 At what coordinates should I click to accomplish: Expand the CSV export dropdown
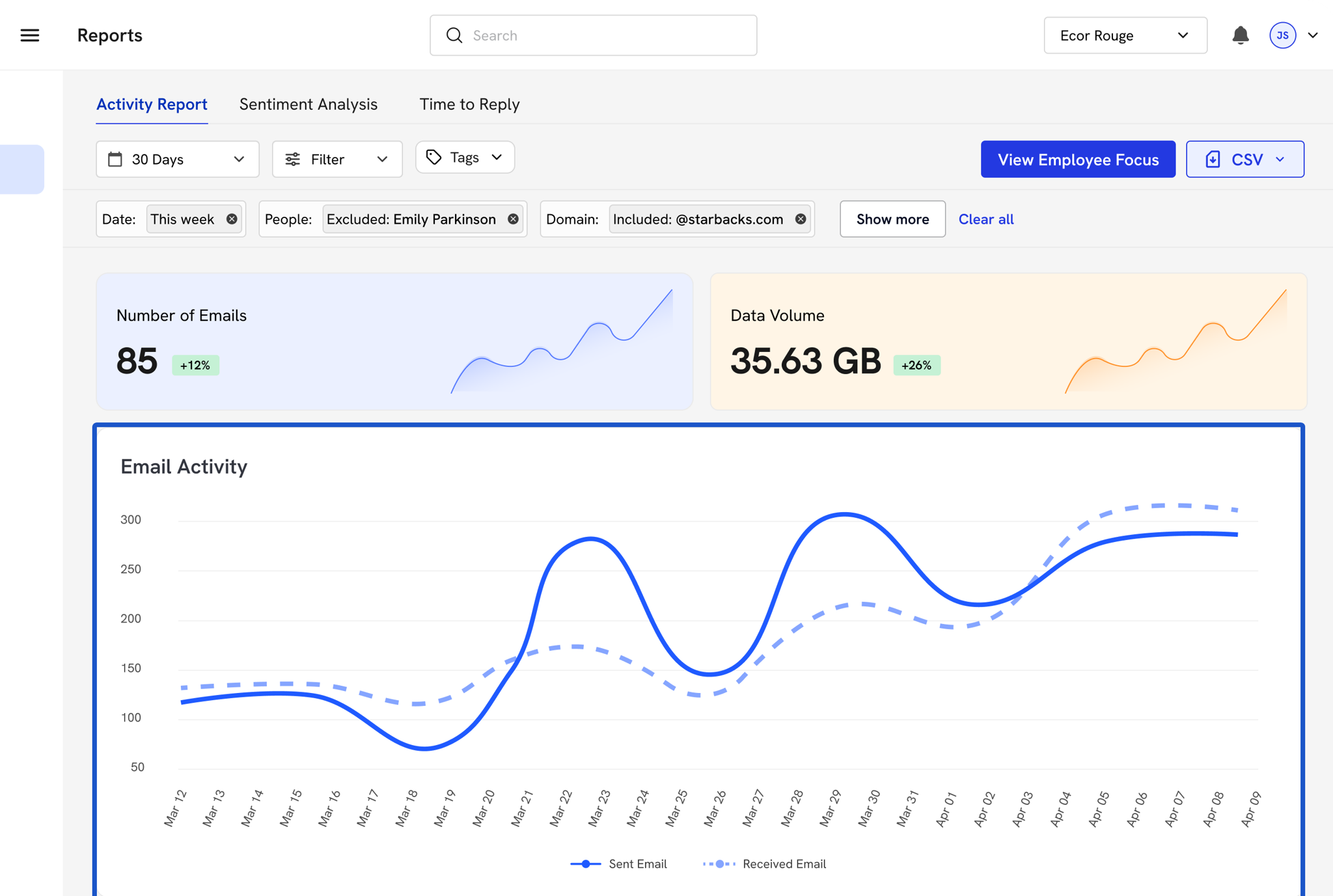(1244, 159)
